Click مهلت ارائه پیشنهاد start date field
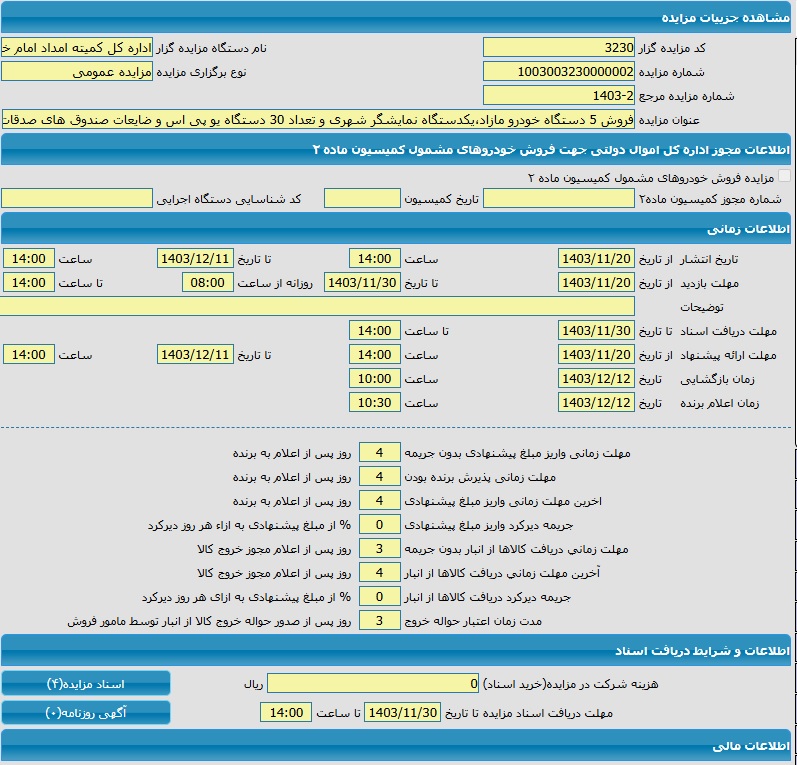 [x=596, y=354]
